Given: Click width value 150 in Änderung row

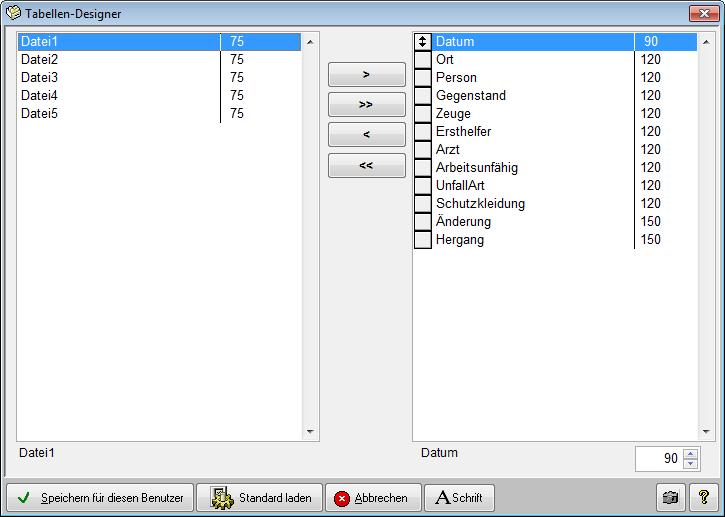Looking at the screenshot, I should coord(651,222).
